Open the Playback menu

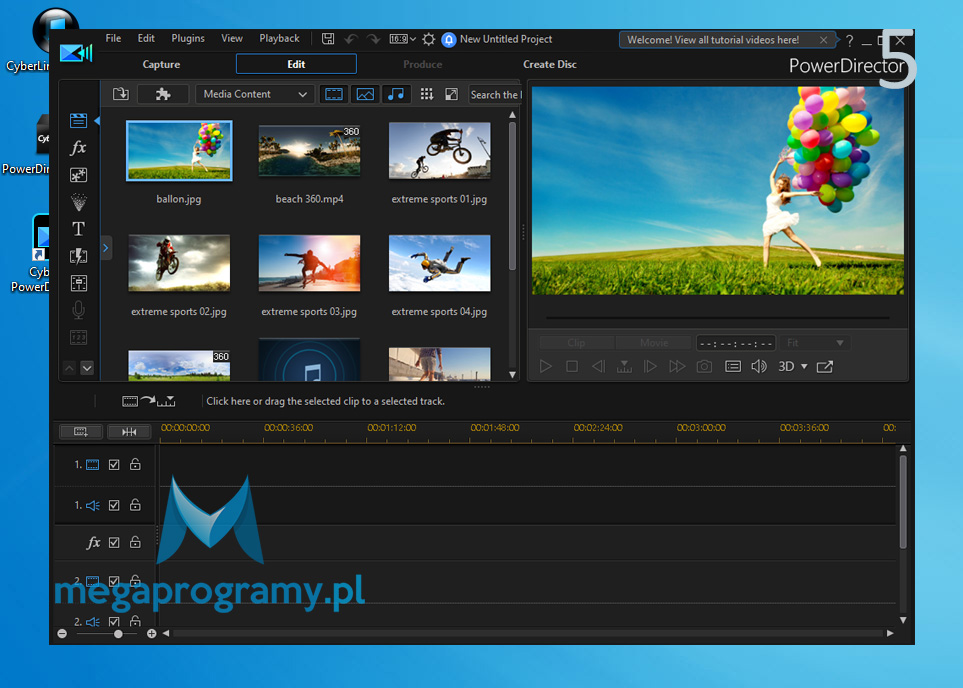279,38
